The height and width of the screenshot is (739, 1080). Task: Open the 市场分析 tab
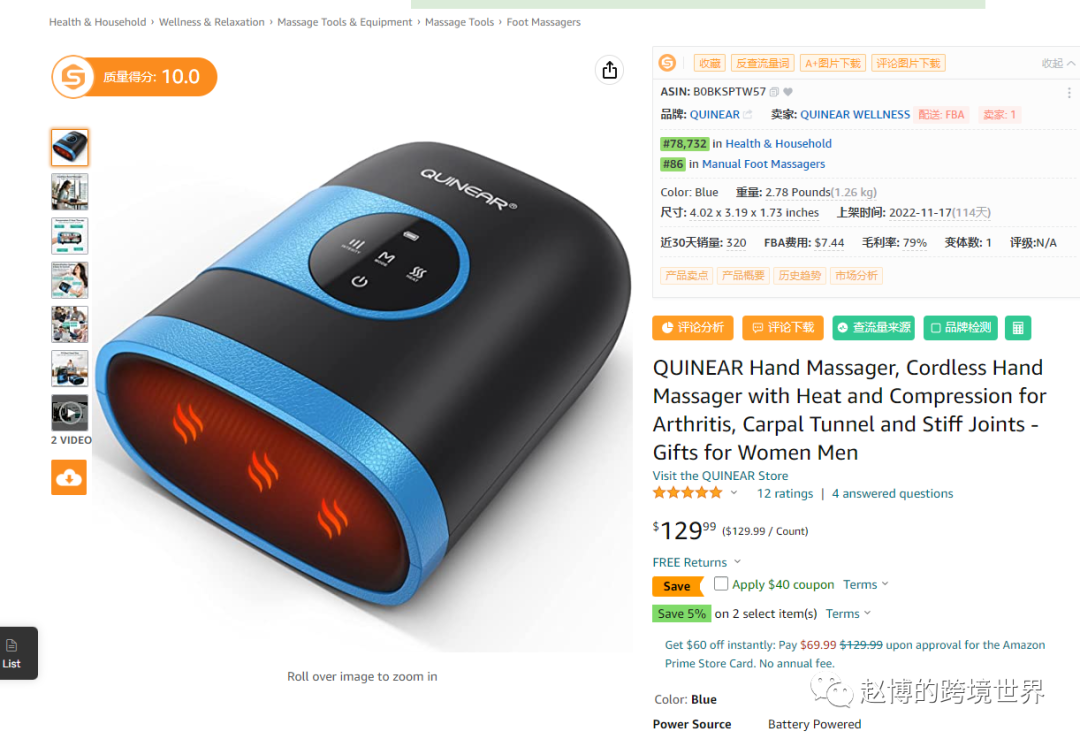click(x=856, y=275)
